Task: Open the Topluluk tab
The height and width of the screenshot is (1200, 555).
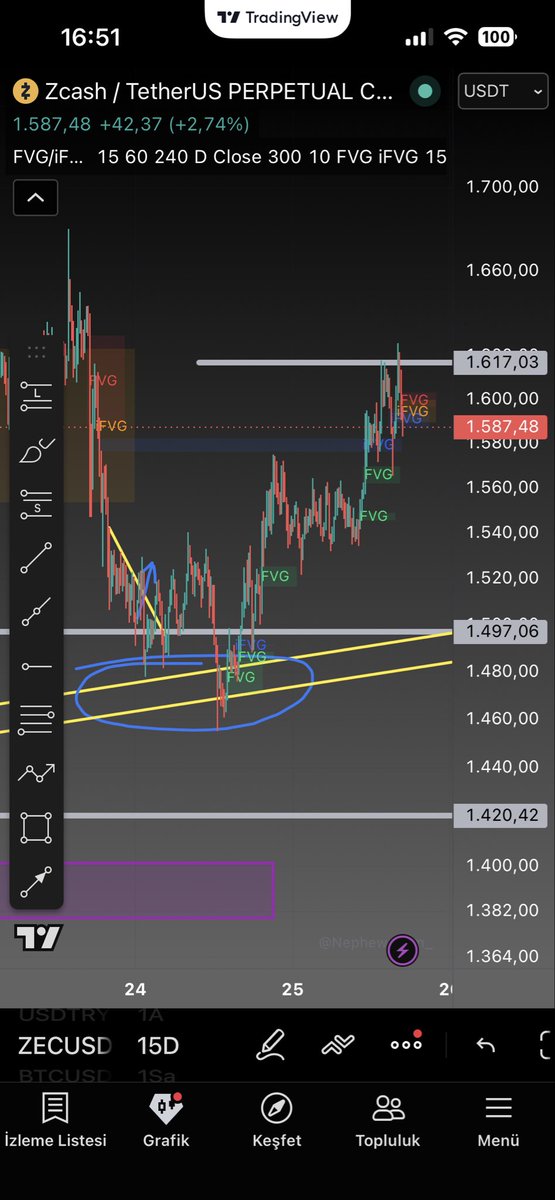Action: tap(388, 1120)
